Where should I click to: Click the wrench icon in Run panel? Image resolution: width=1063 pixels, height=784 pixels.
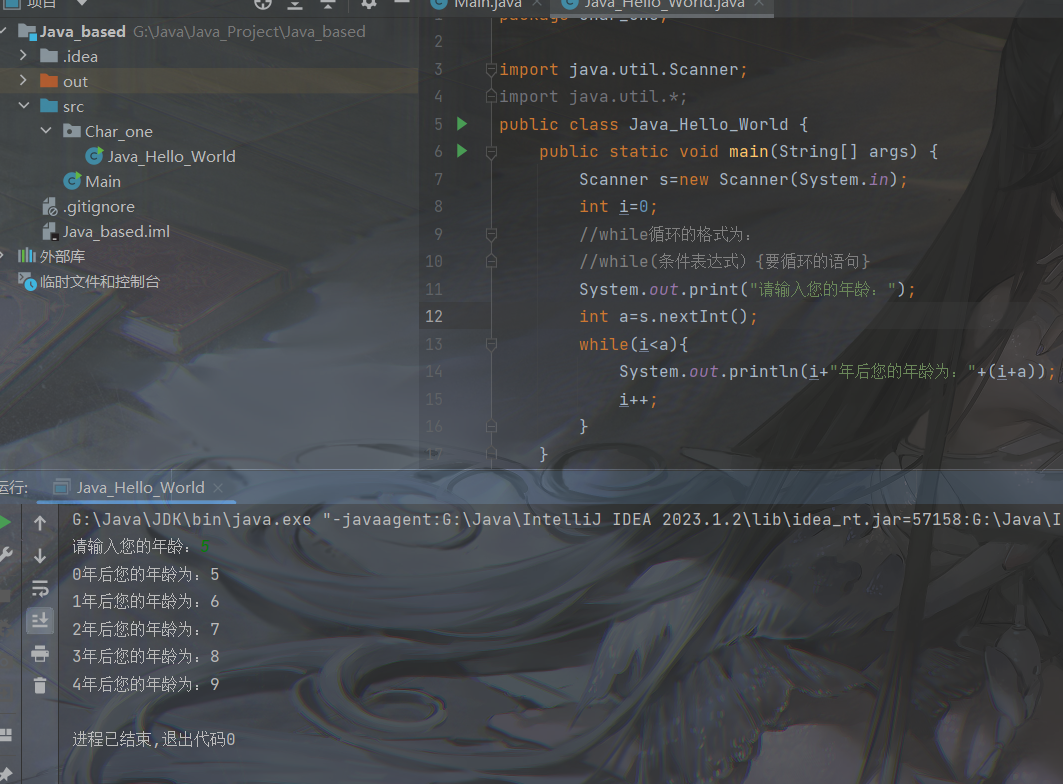click(5, 555)
